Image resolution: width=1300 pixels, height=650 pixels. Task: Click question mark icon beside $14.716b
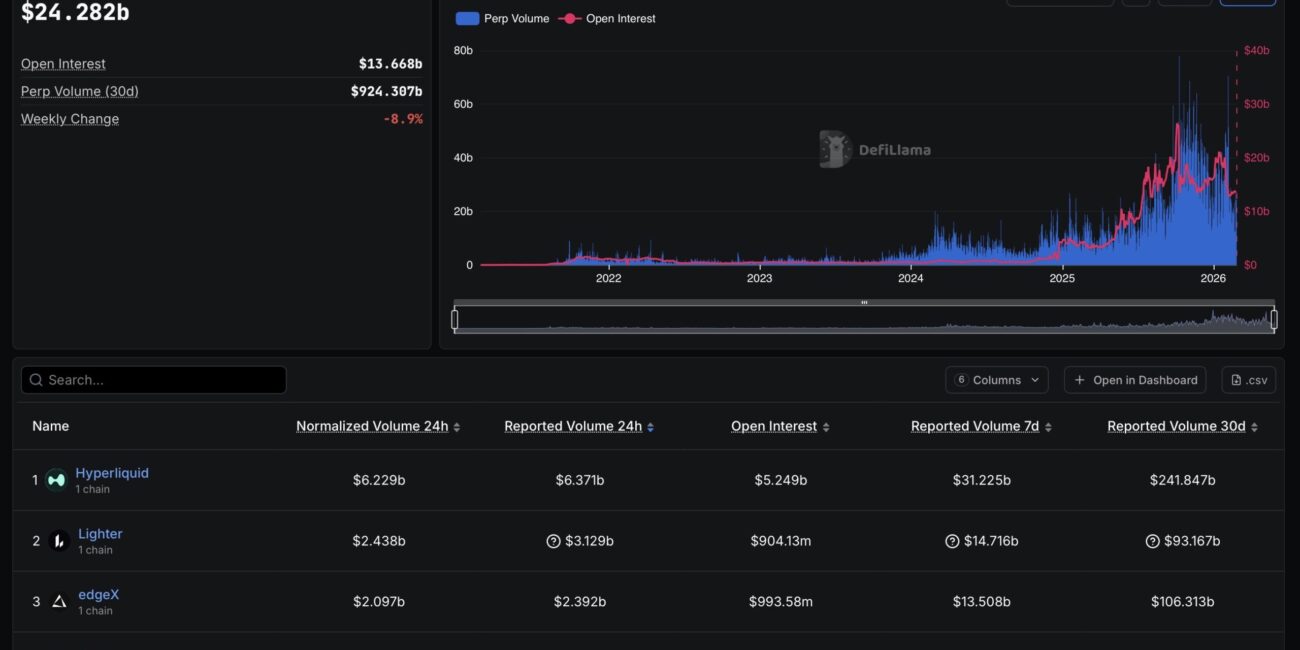tap(952, 541)
